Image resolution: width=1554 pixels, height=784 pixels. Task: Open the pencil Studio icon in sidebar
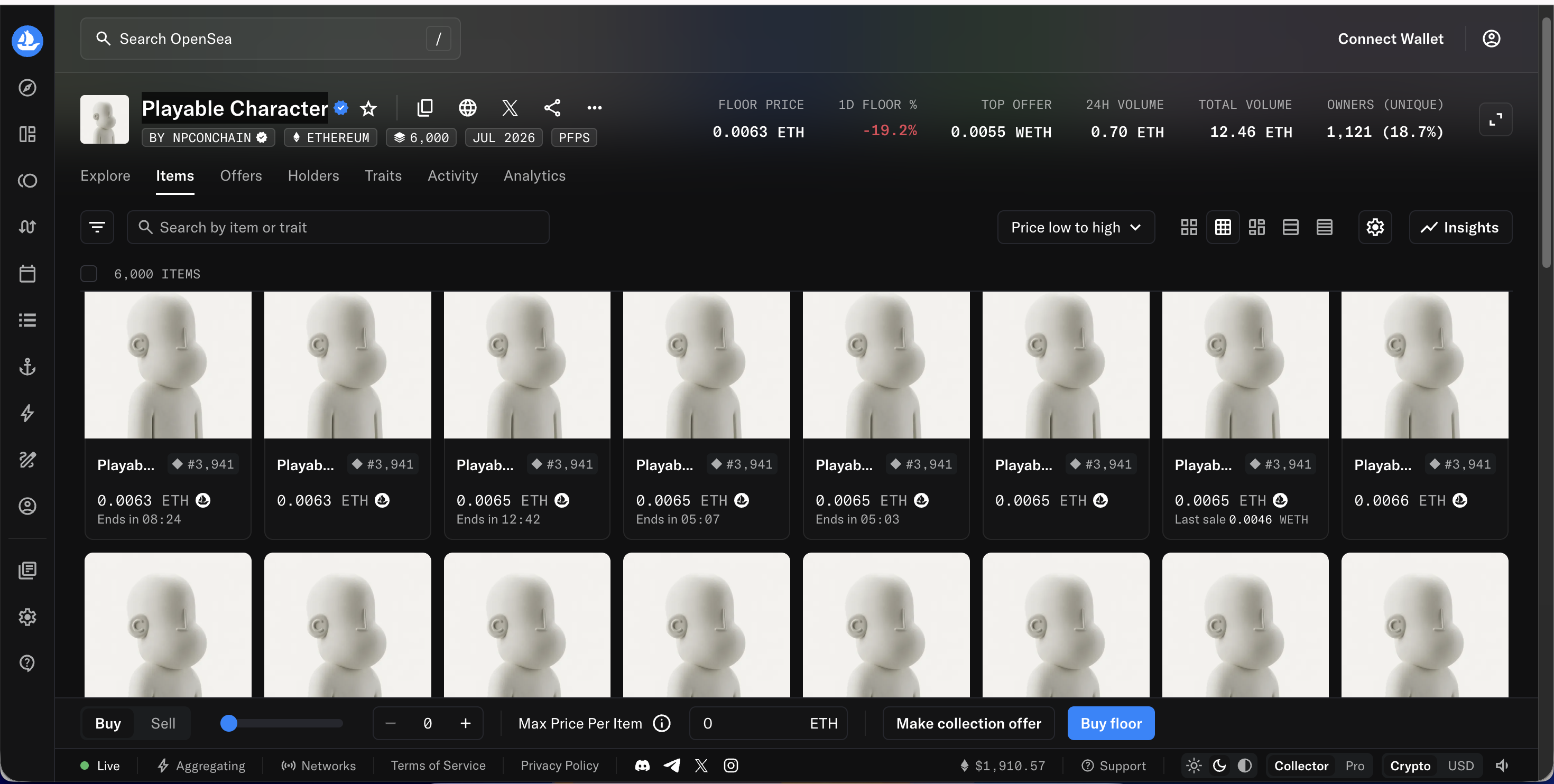coord(27,460)
